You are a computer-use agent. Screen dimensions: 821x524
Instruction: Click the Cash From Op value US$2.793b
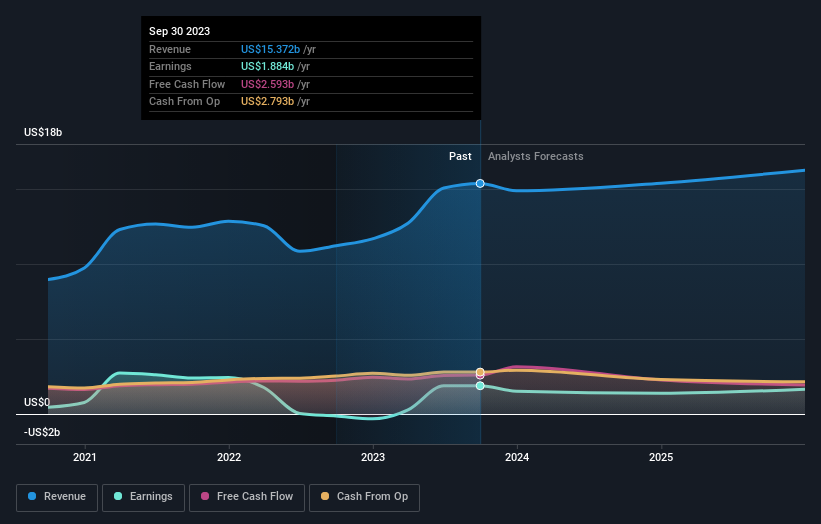[267, 102]
